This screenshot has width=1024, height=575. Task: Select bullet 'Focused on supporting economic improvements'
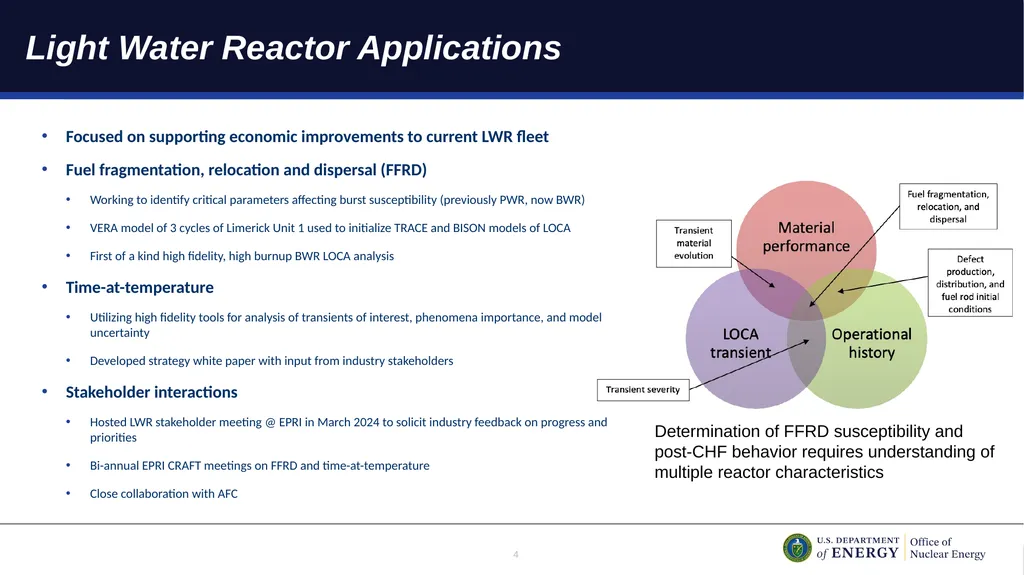click(x=307, y=137)
